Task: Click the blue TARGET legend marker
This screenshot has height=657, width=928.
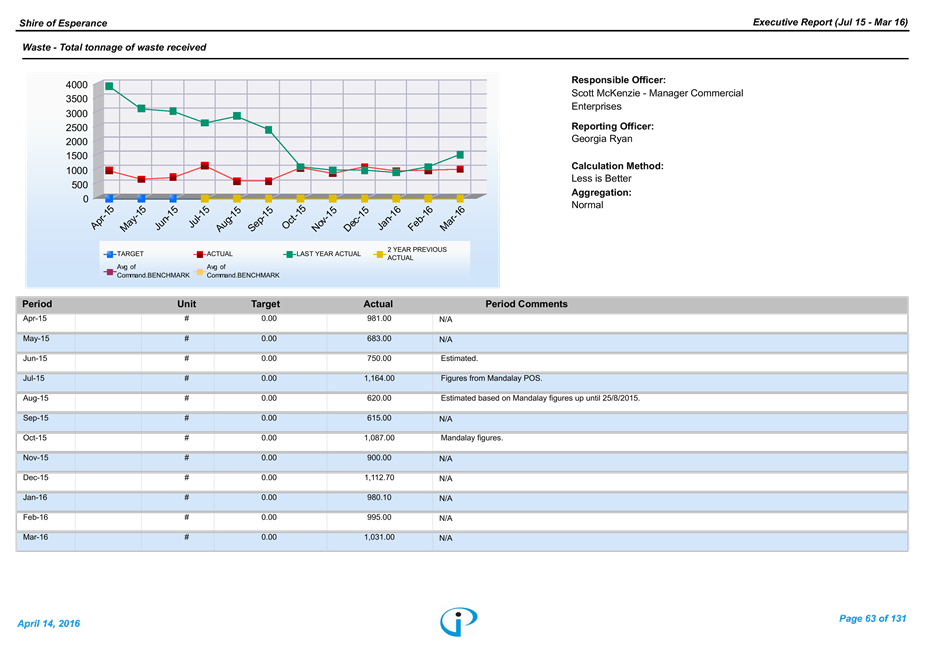Action: pyautogui.click(x=109, y=255)
